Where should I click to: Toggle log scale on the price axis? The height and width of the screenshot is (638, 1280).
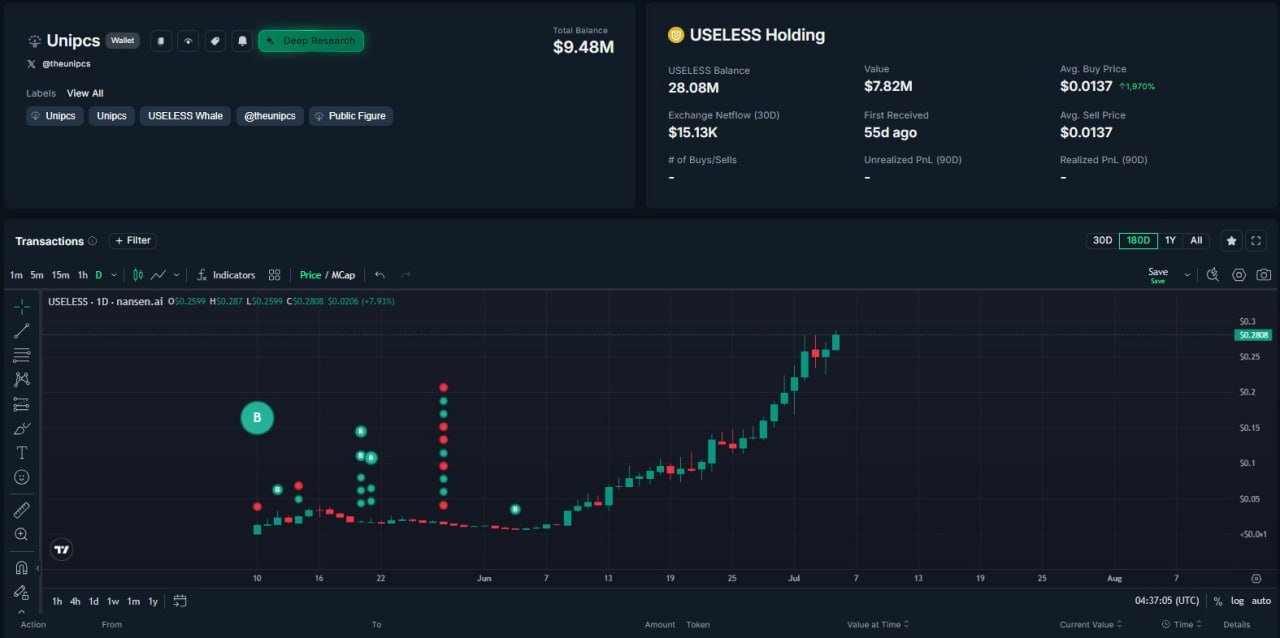[1236, 601]
